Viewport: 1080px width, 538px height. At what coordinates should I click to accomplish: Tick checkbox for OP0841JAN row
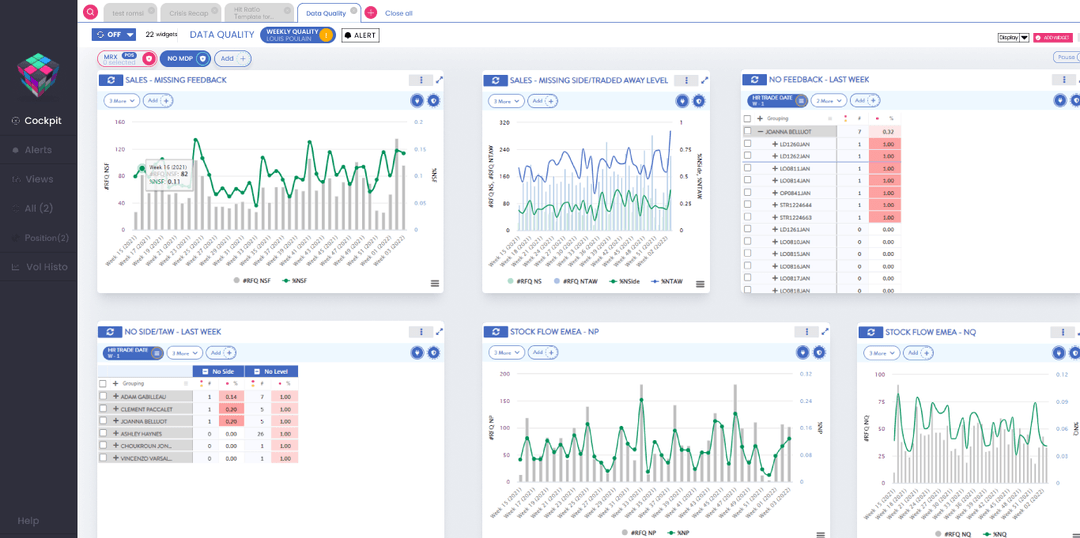(747, 192)
